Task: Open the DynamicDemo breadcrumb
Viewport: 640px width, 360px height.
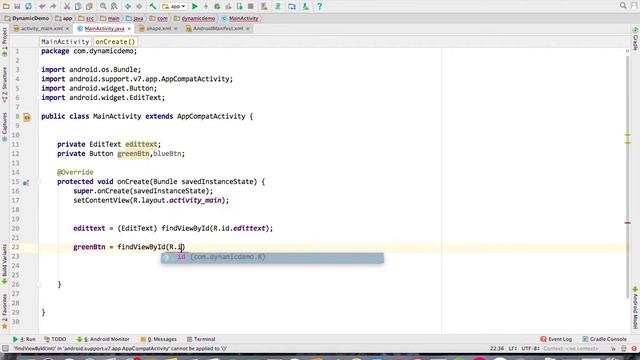Action: pyautogui.click(x=27, y=18)
